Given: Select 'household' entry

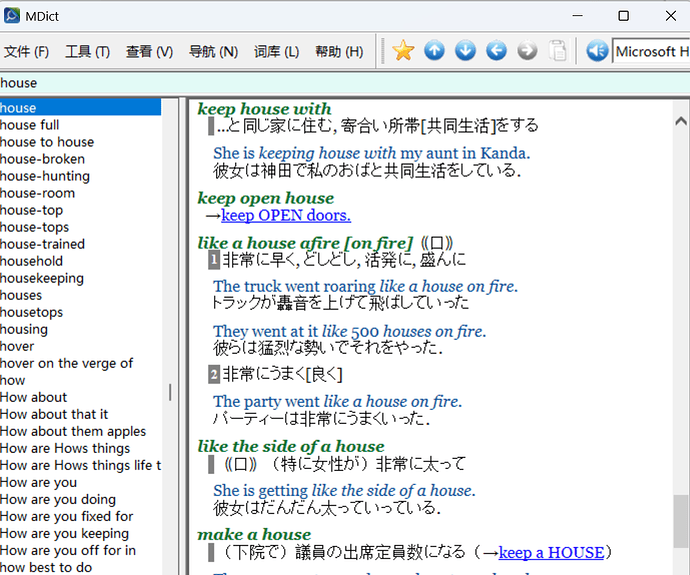Looking at the screenshot, I should pyautogui.click(x=80, y=261).
